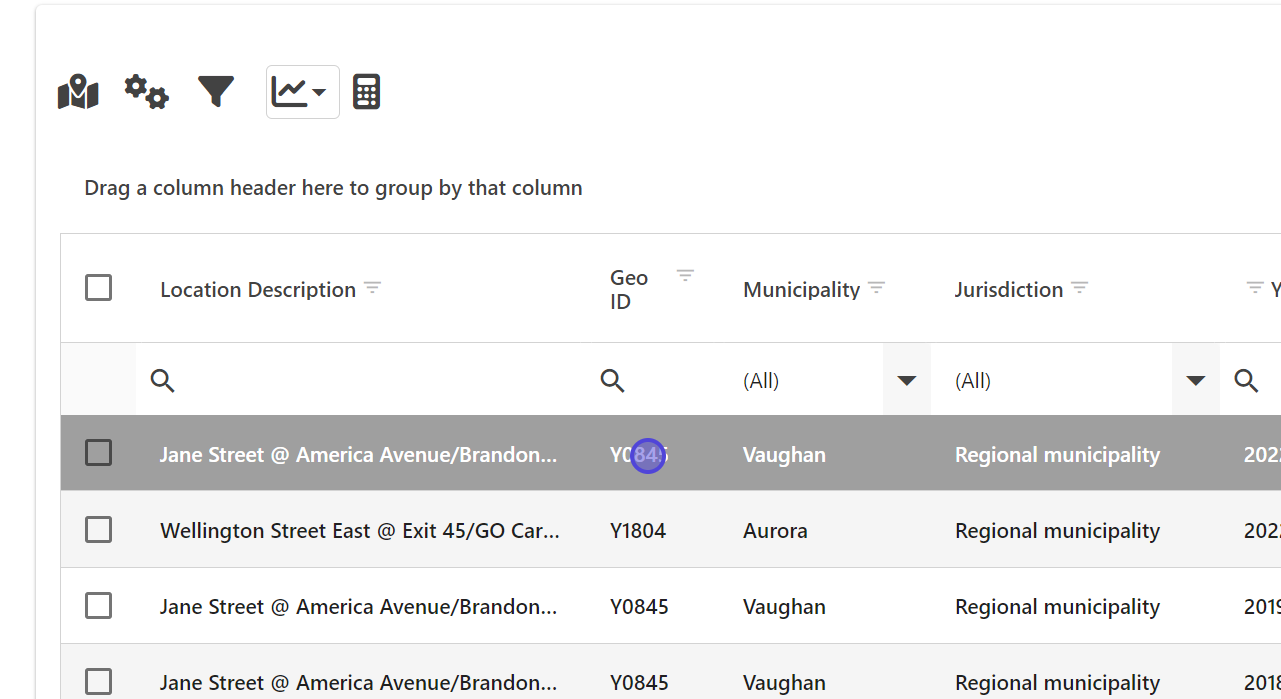Open settings with the gears icon
This screenshot has height=699, width=1281.
click(146, 92)
